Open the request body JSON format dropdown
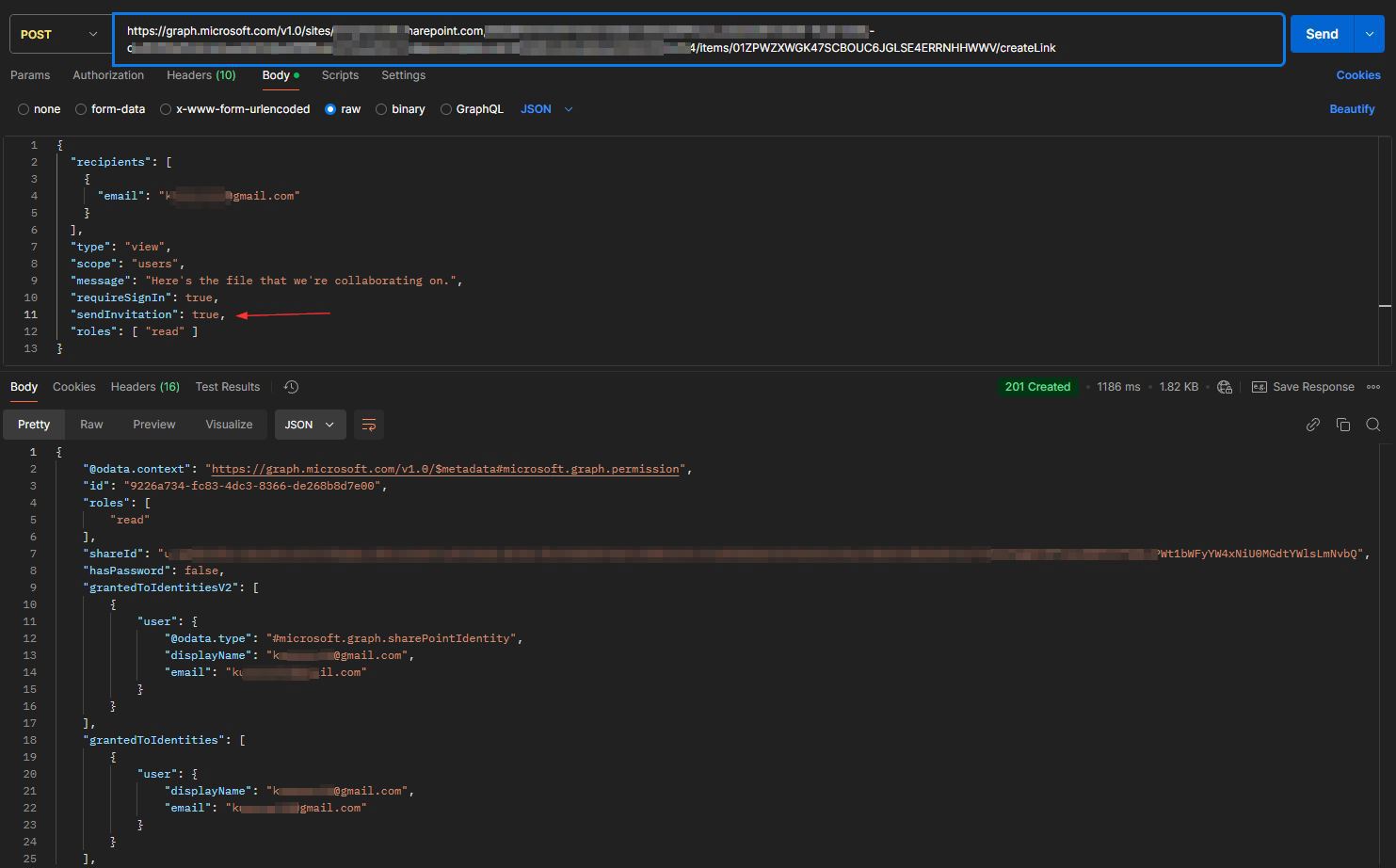Viewport: 1396px width, 868px height. click(x=547, y=109)
